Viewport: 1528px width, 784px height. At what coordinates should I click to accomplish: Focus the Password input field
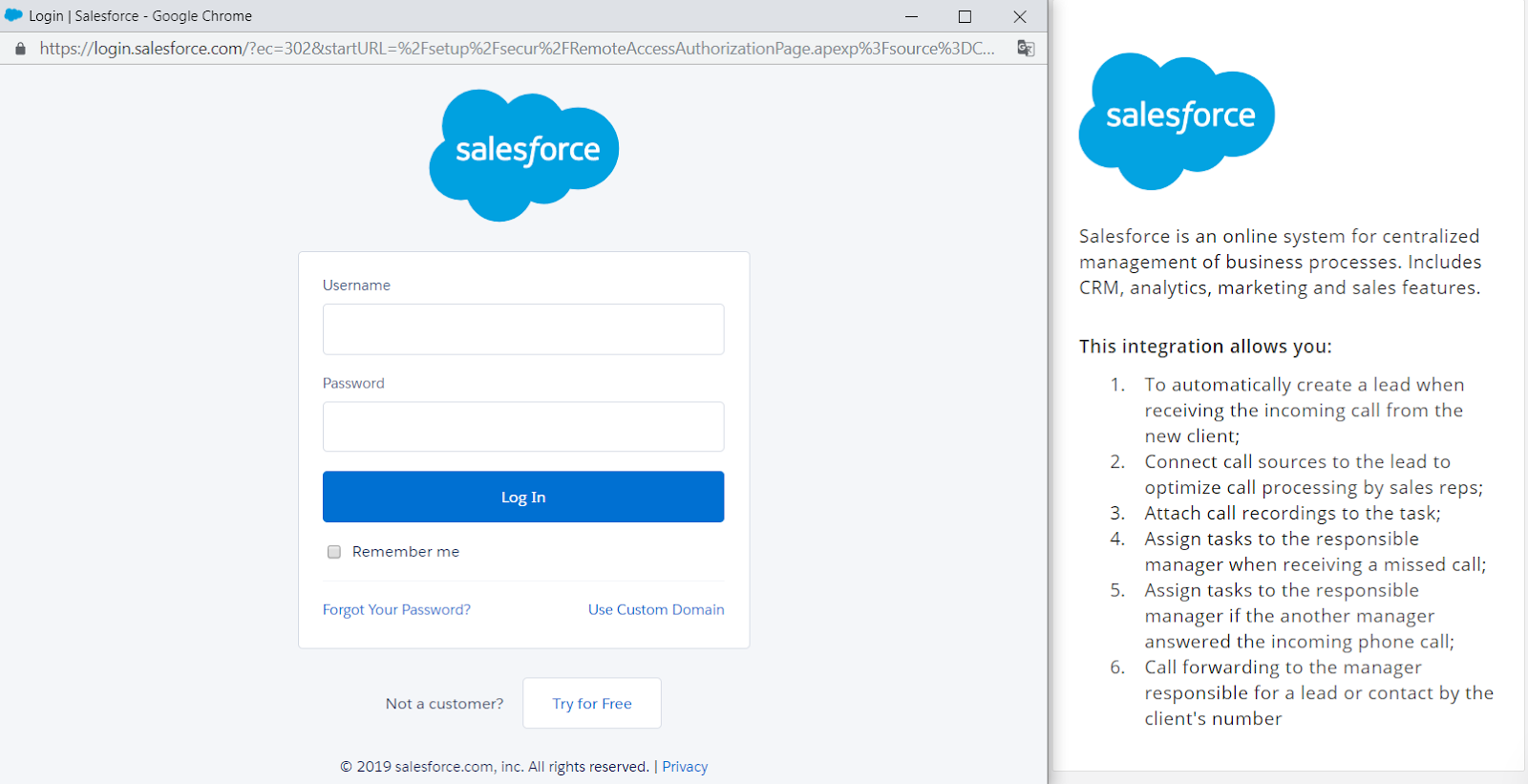click(x=523, y=427)
